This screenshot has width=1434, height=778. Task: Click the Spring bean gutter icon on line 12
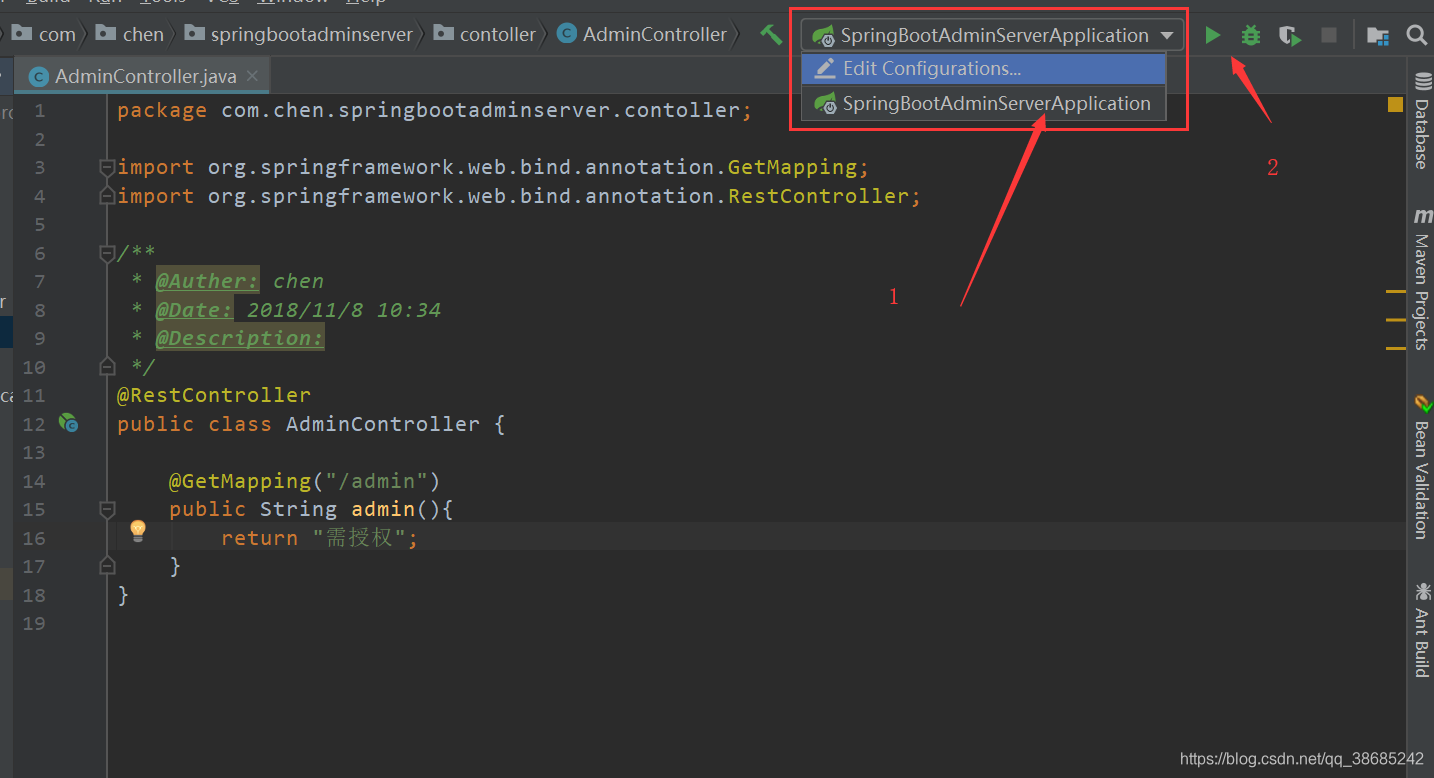point(68,424)
